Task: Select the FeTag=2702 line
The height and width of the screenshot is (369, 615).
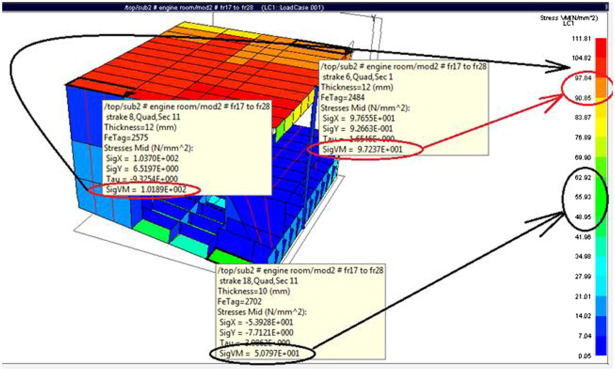Action: point(240,302)
